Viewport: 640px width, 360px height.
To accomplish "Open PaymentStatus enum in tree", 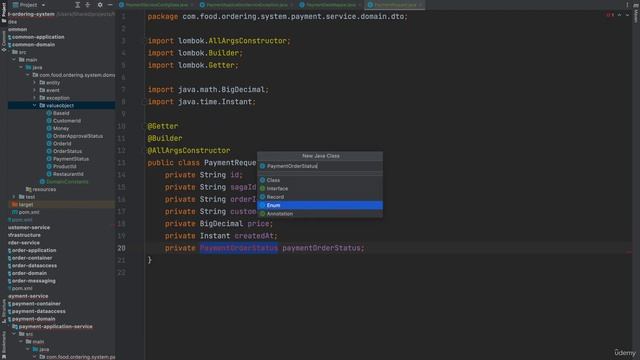I will pos(71,159).
